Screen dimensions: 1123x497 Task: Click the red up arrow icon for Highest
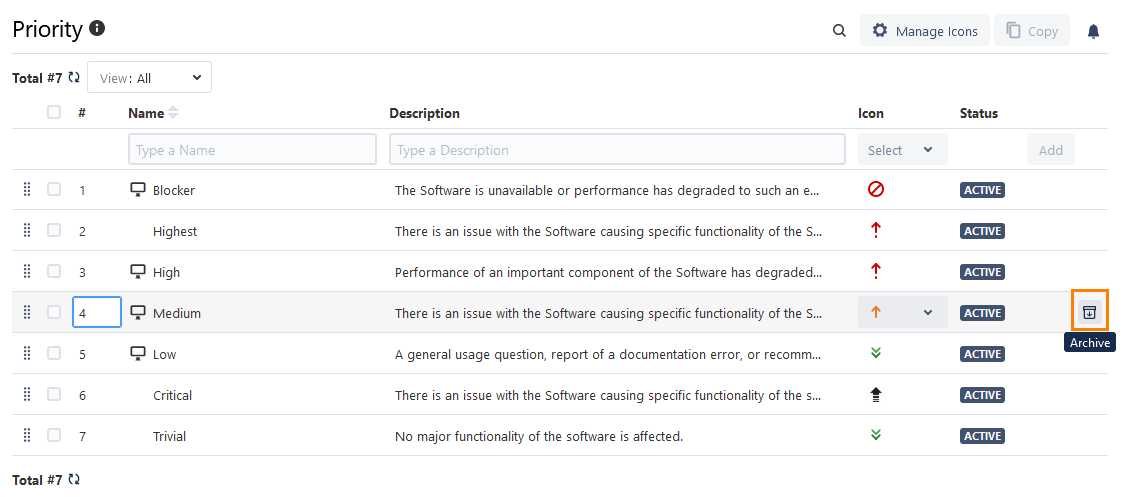click(x=875, y=231)
